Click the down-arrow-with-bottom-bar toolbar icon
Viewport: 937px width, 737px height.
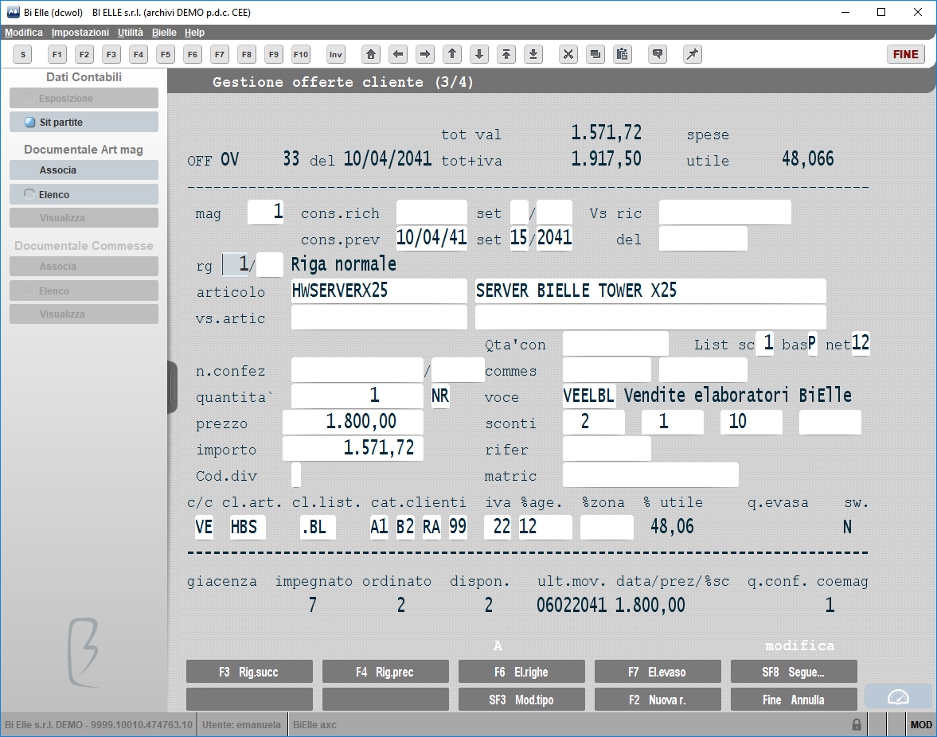[533, 54]
